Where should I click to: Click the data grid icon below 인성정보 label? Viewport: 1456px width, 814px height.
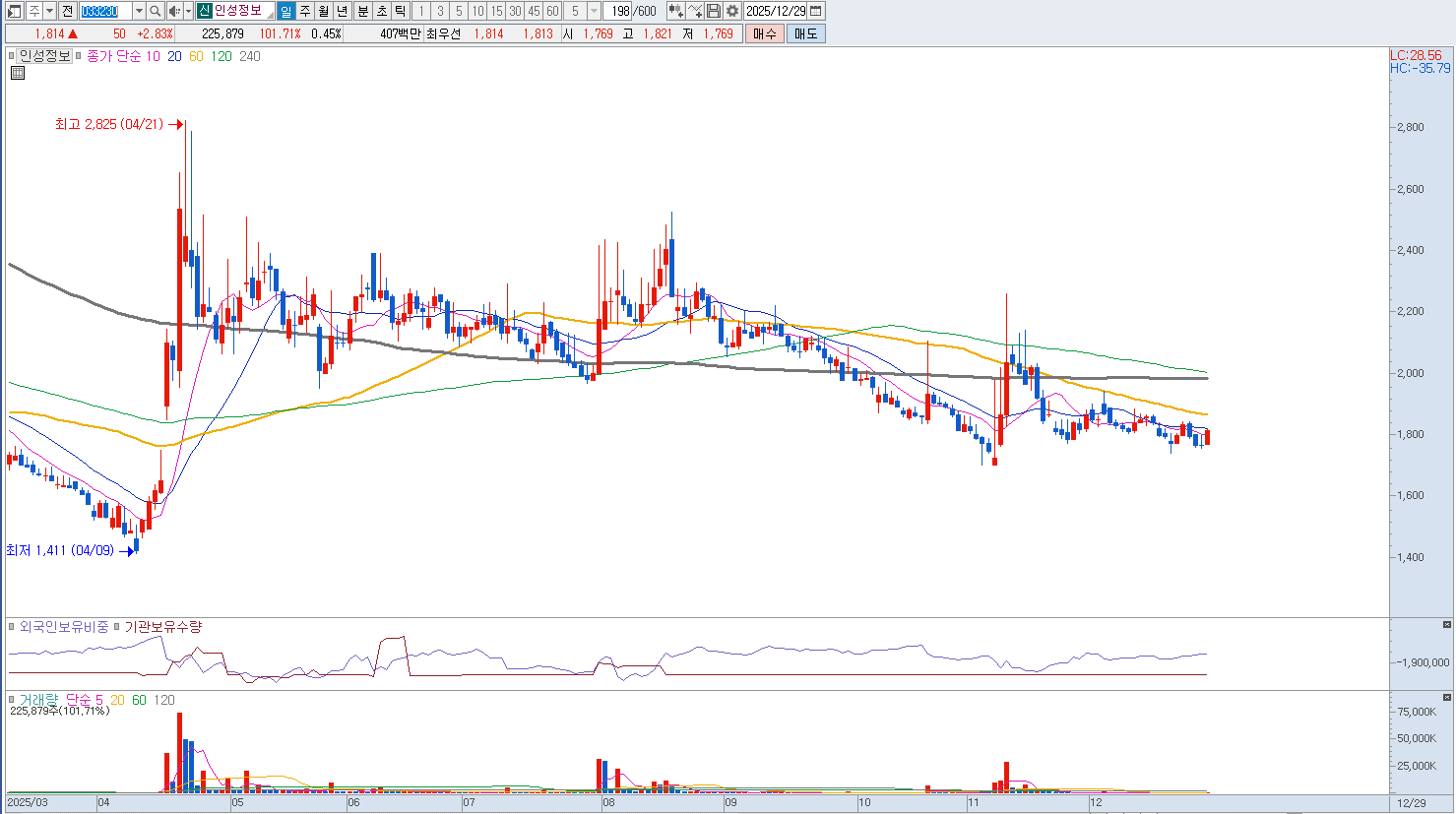click(x=17, y=73)
